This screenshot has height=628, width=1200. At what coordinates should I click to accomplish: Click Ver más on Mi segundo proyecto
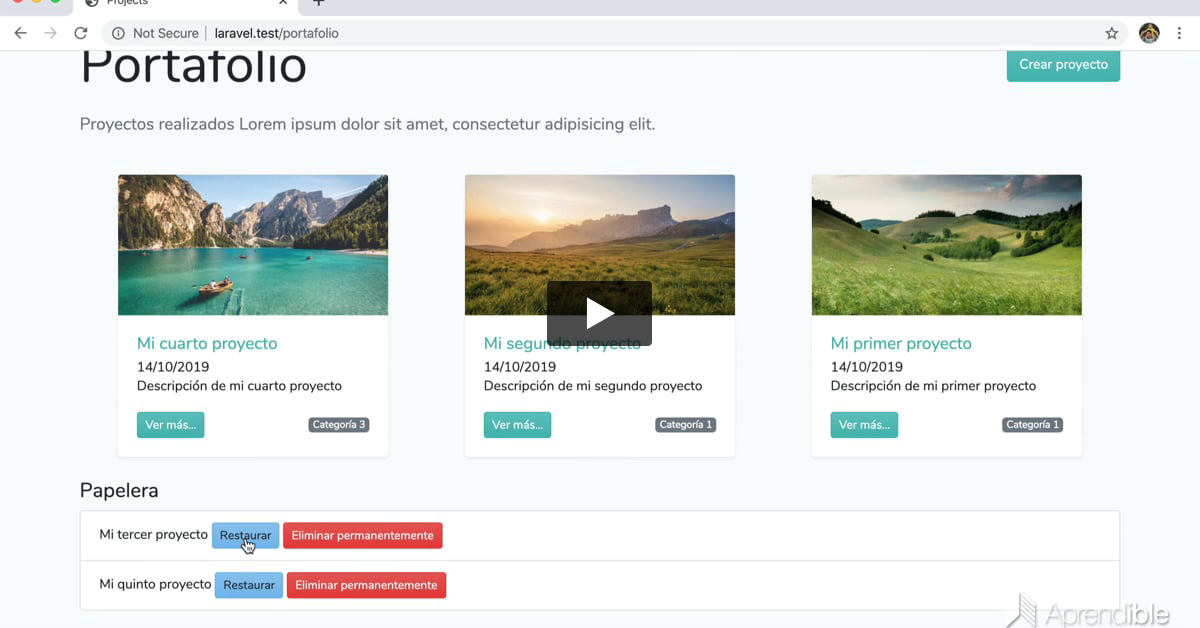coord(517,425)
